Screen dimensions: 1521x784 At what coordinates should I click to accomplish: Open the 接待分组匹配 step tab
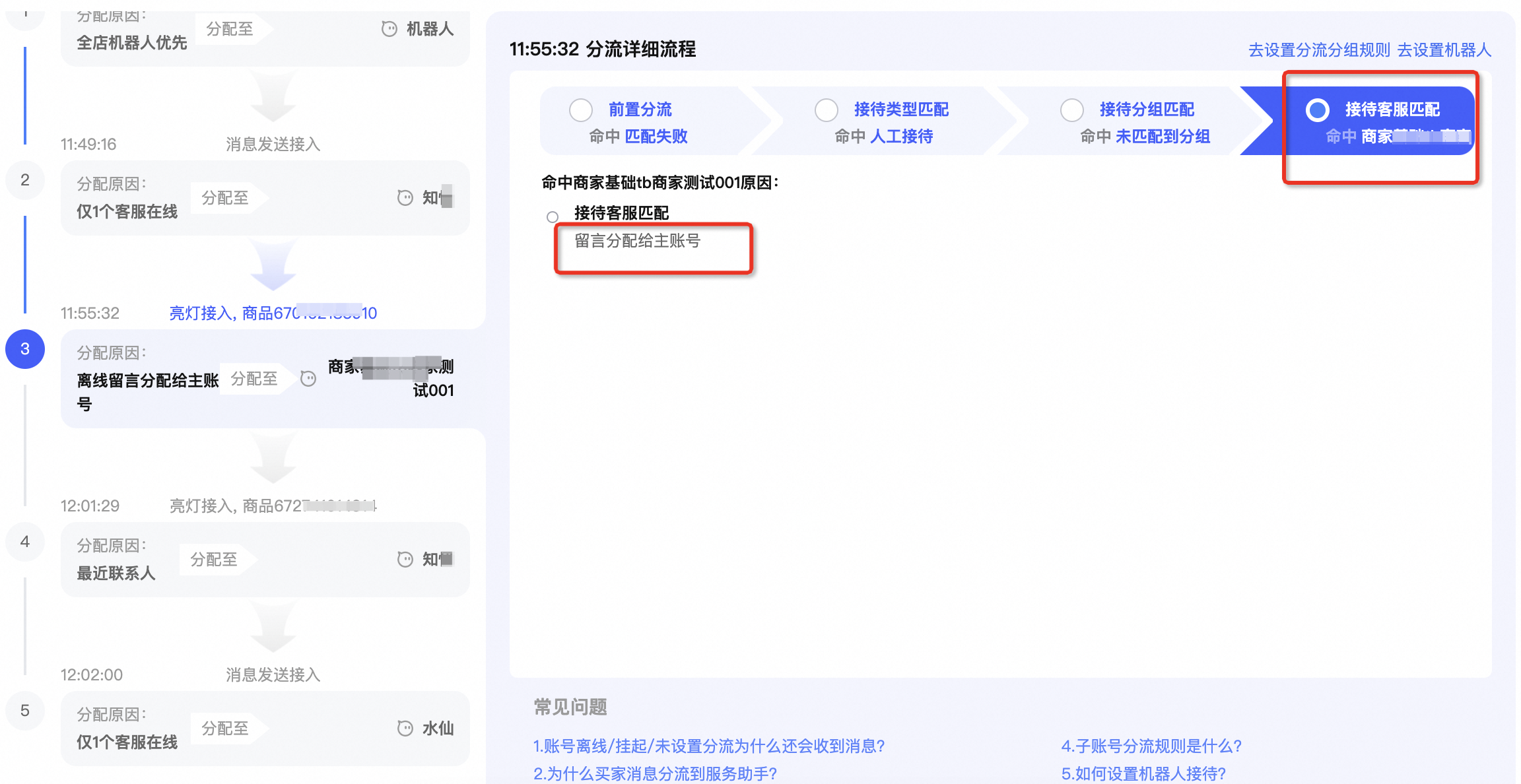[x=1135, y=121]
